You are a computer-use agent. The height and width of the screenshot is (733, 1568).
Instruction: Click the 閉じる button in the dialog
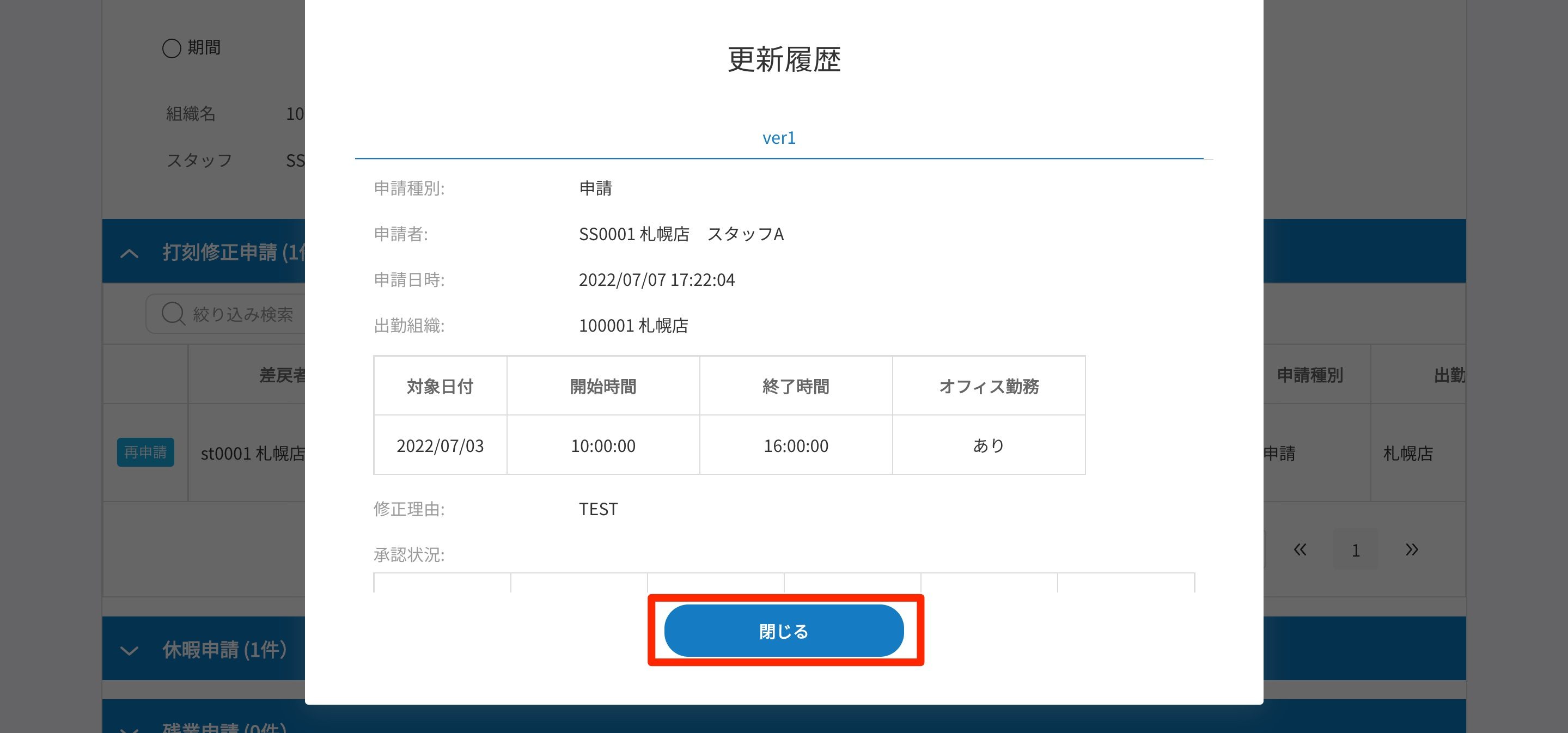[783, 631]
